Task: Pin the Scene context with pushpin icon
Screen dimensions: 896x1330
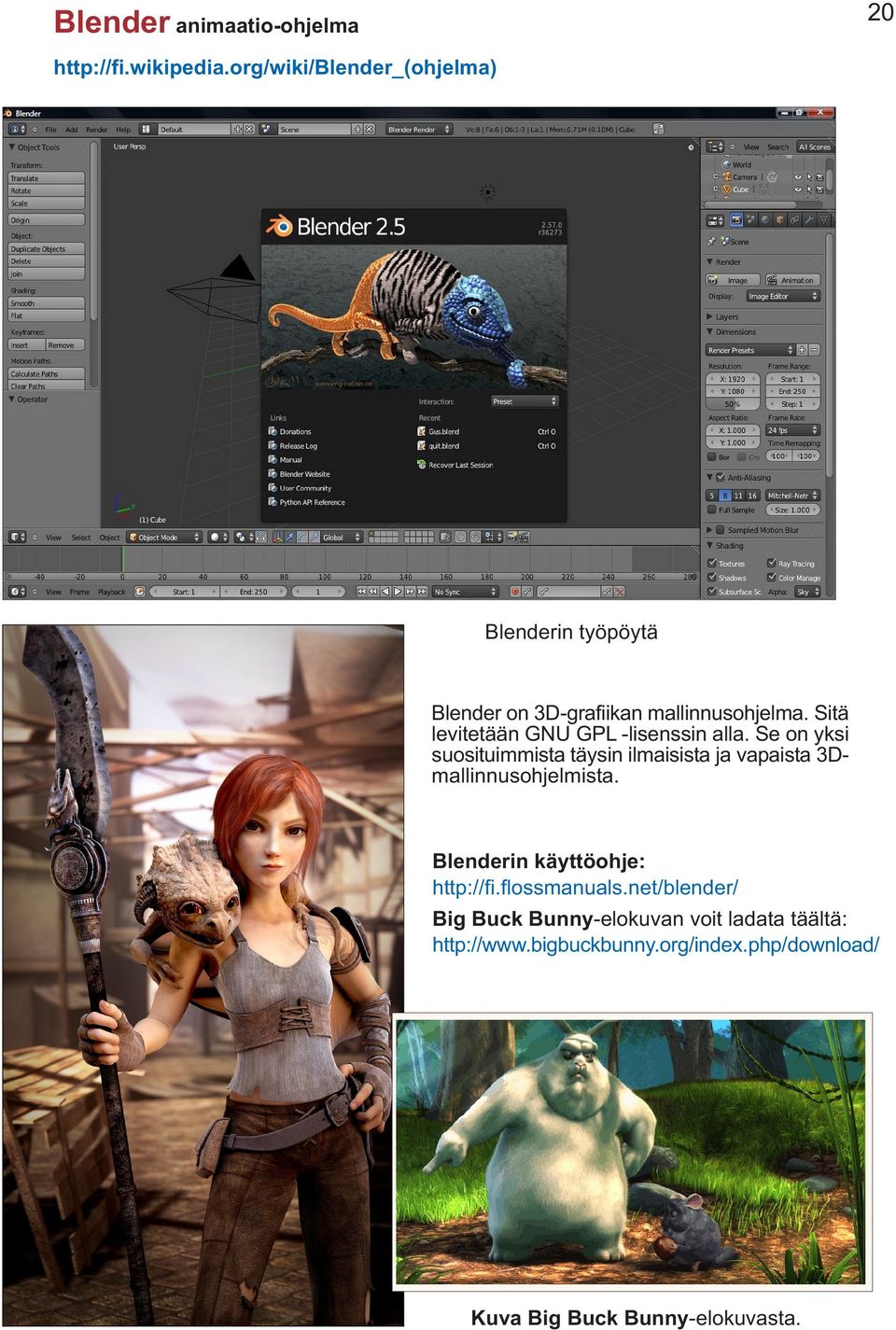Action: click(711, 241)
